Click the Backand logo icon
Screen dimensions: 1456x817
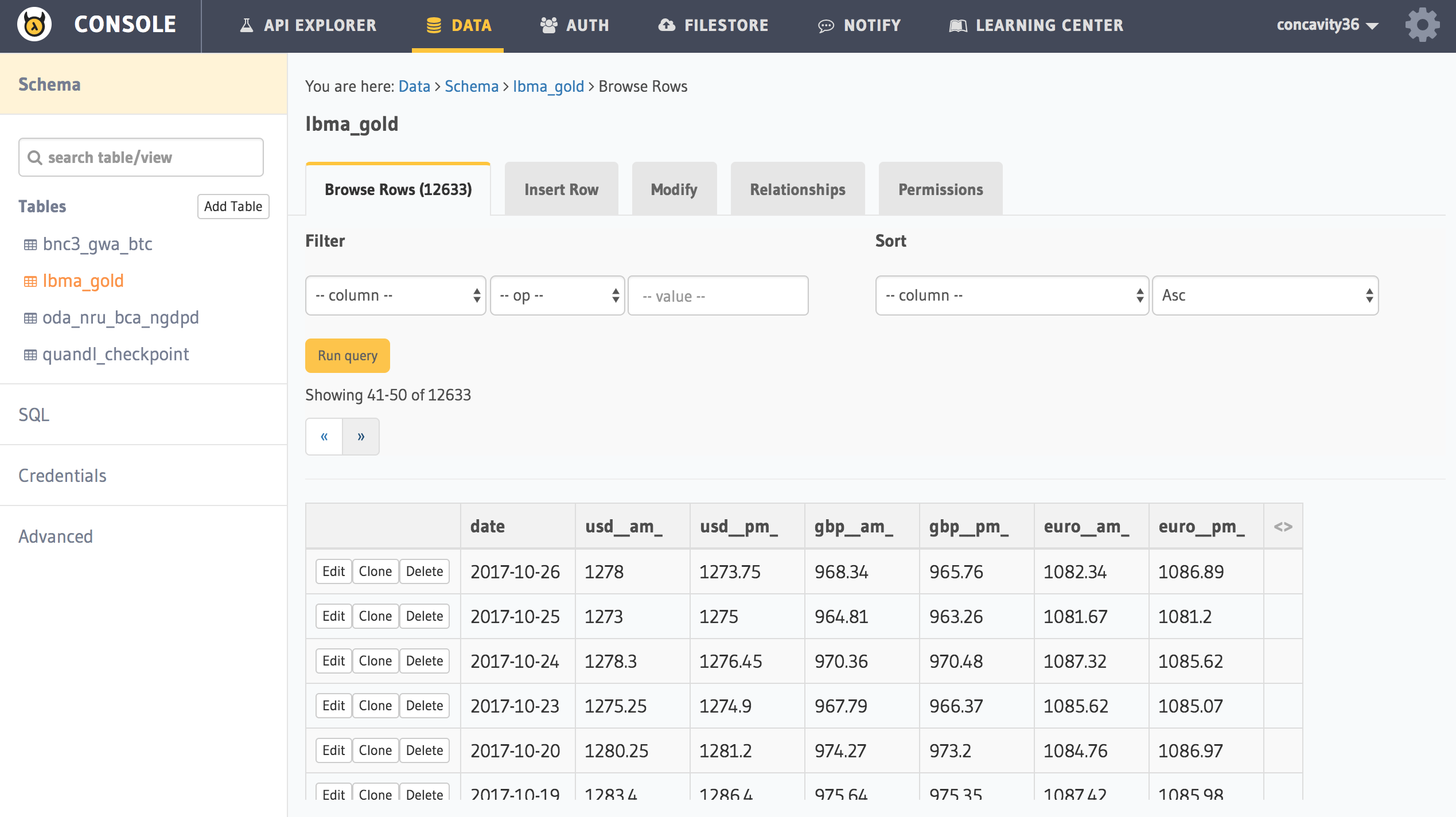[34, 25]
